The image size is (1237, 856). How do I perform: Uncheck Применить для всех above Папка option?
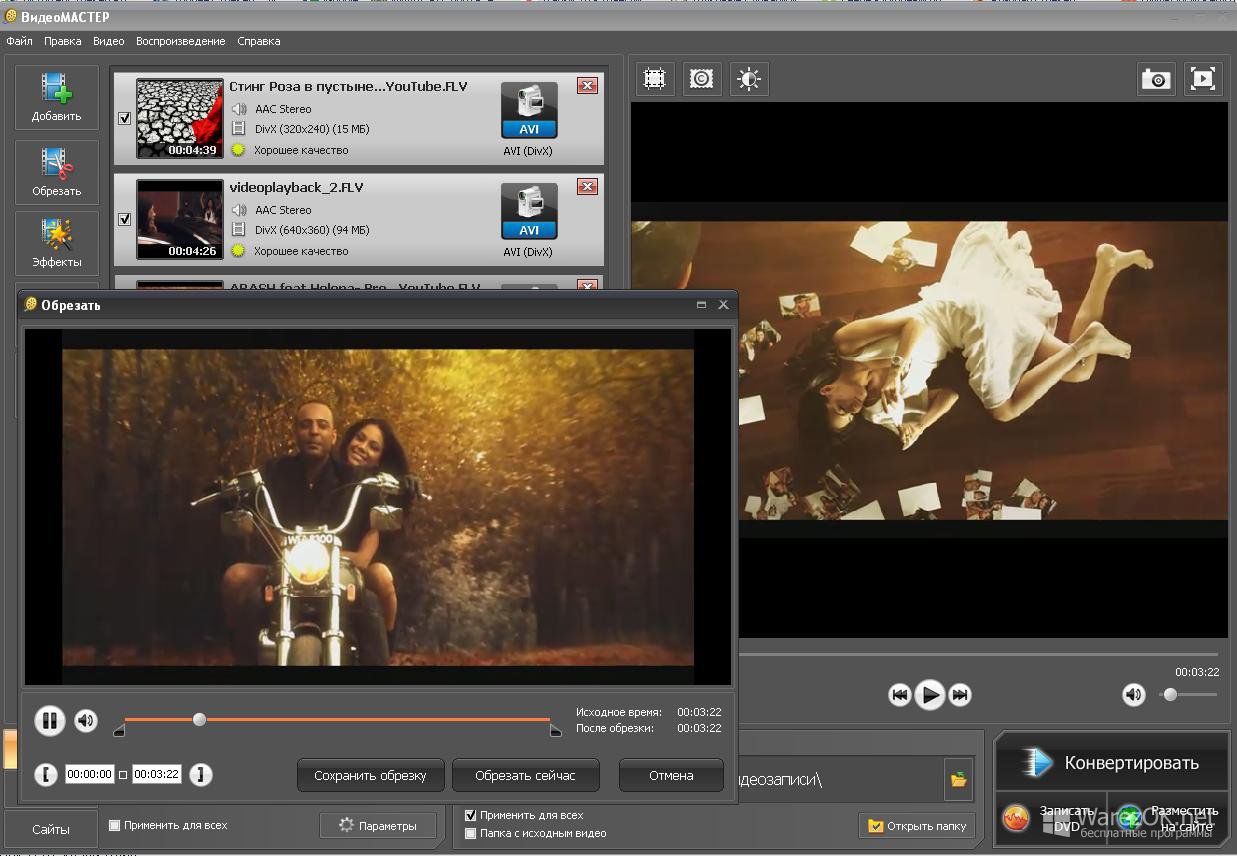pyautogui.click(x=471, y=815)
